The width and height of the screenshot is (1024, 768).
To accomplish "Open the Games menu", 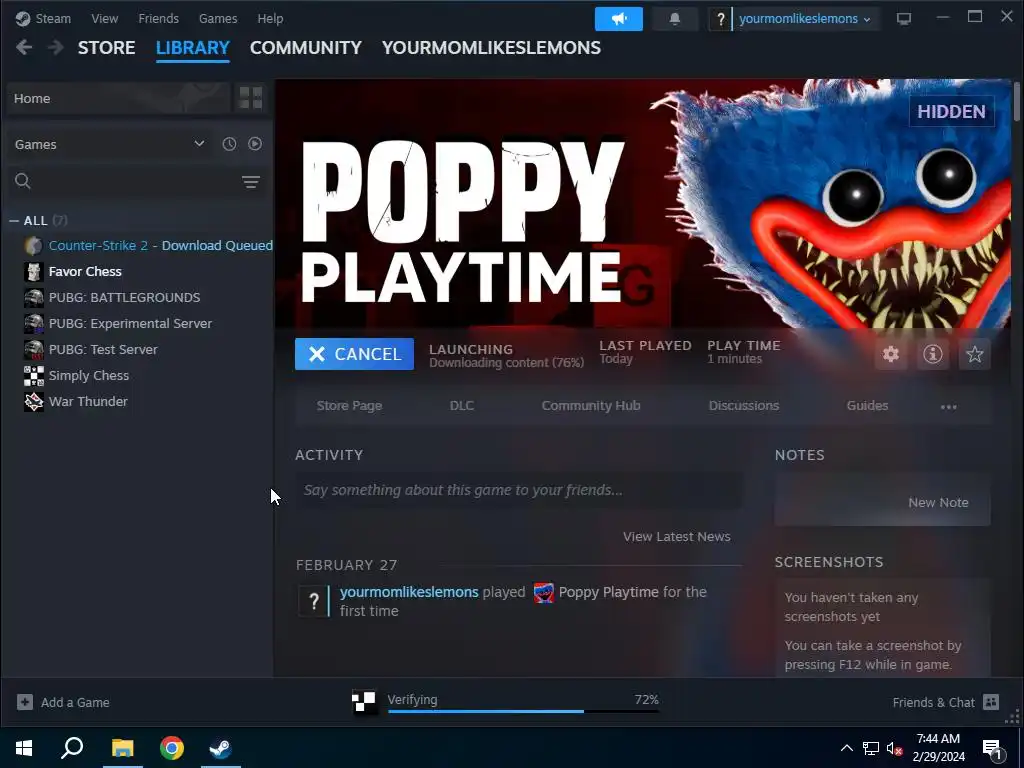I will tap(218, 18).
